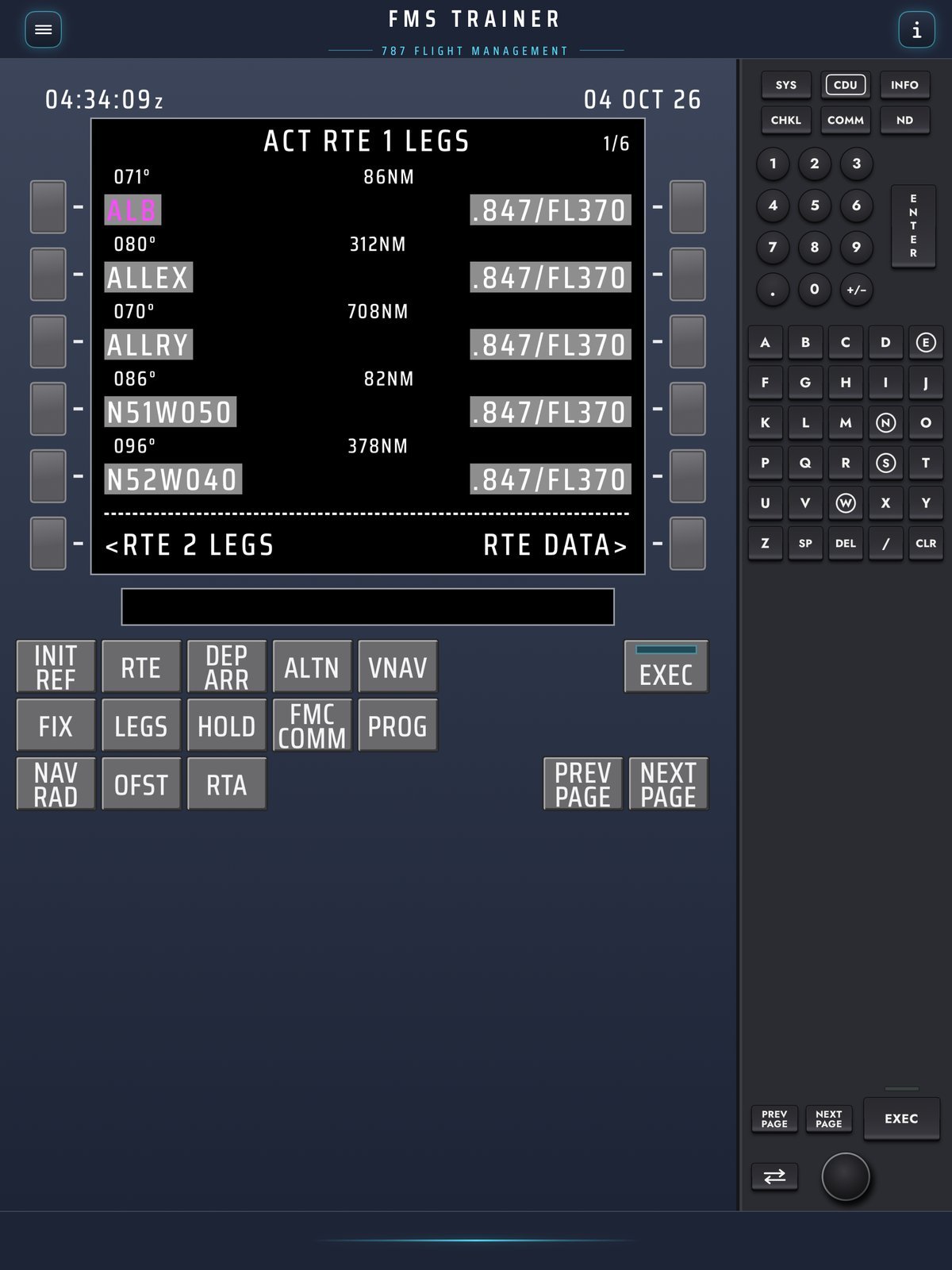The image size is (952, 1270).
Task: Click right line select key on ALB row
Action: (x=688, y=207)
